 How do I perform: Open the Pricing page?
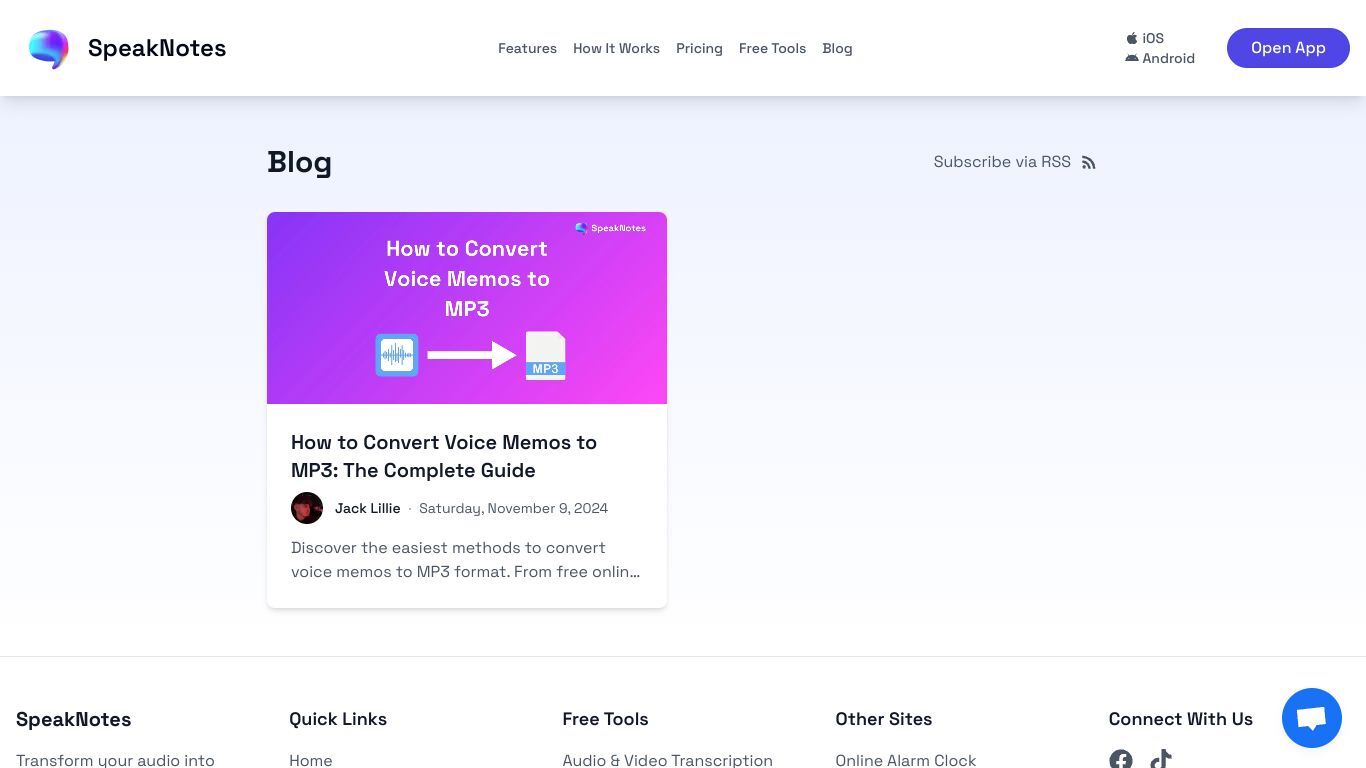[x=699, y=48]
